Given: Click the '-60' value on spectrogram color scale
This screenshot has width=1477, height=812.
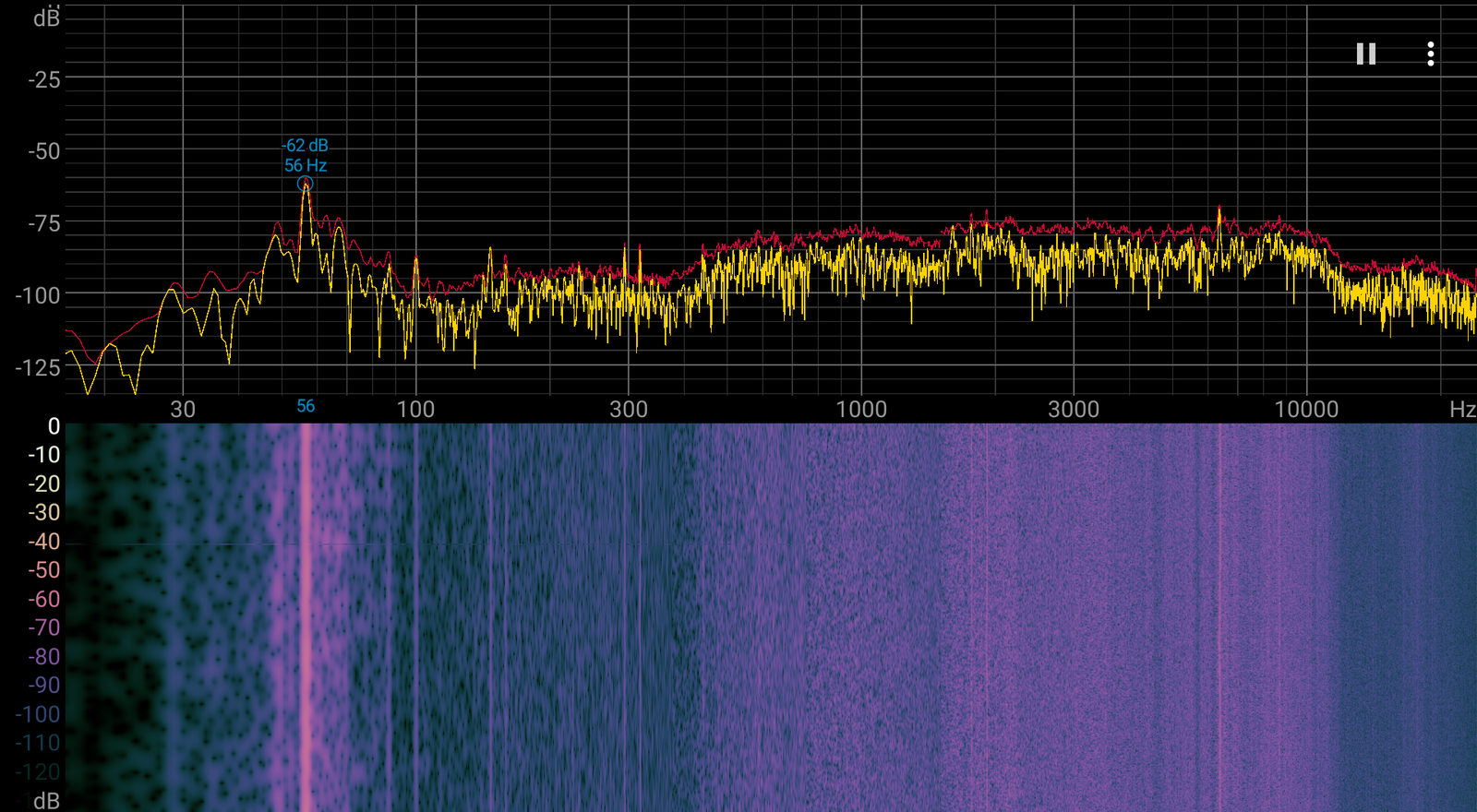Looking at the screenshot, I should point(44,599).
